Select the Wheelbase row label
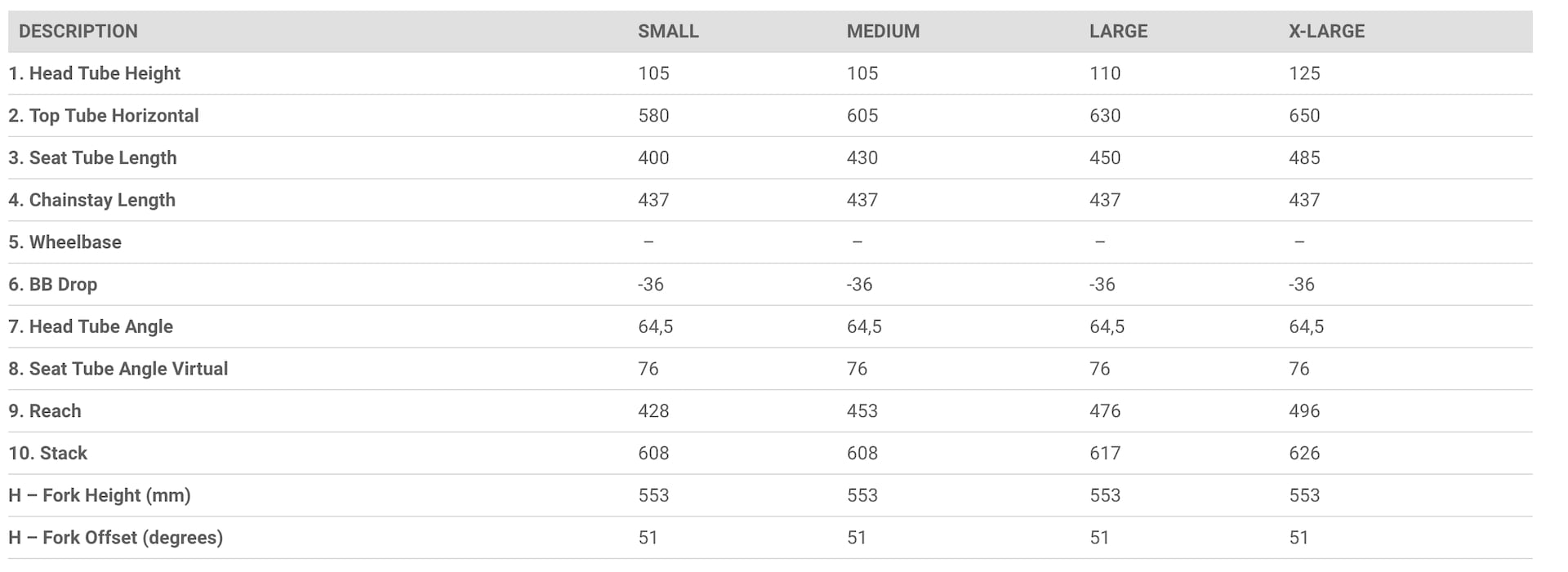Image resolution: width=1568 pixels, height=572 pixels. pyautogui.click(x=65, y=242)
